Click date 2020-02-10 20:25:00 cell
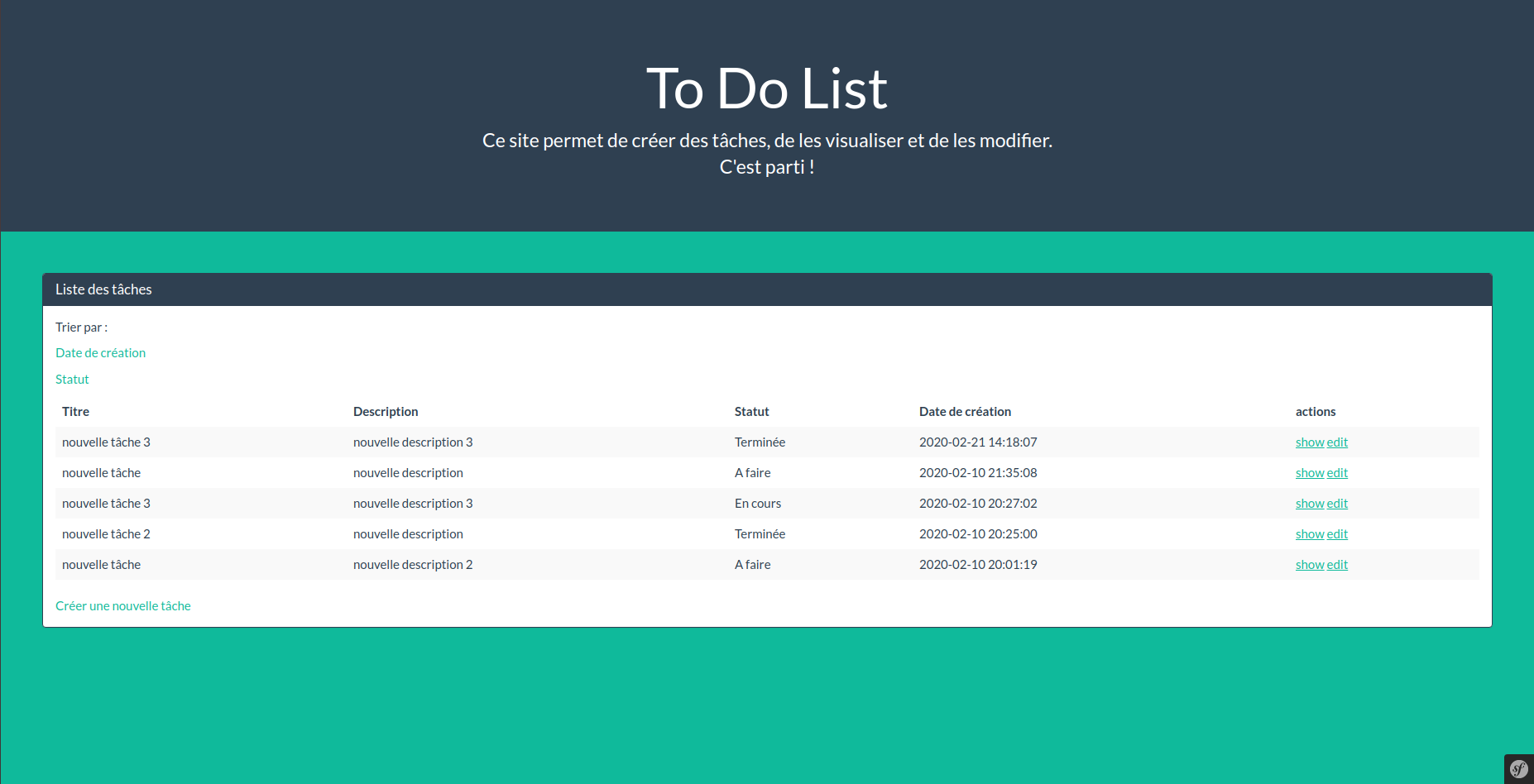The image size is (1534, 784). coord(978,534)
